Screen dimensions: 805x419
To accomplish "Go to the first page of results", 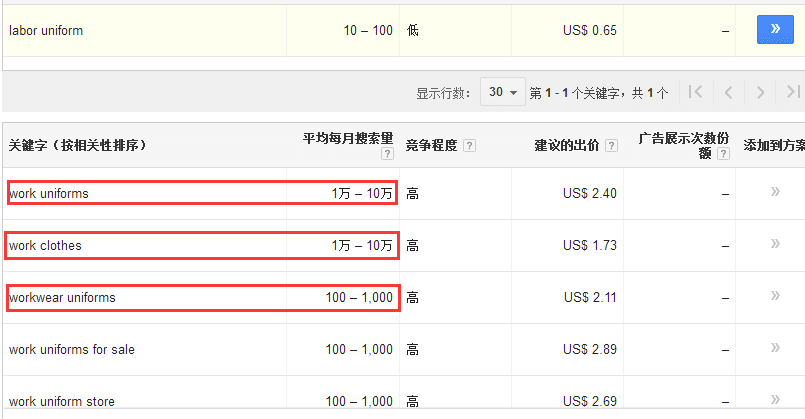I will (x=696, y=92).
